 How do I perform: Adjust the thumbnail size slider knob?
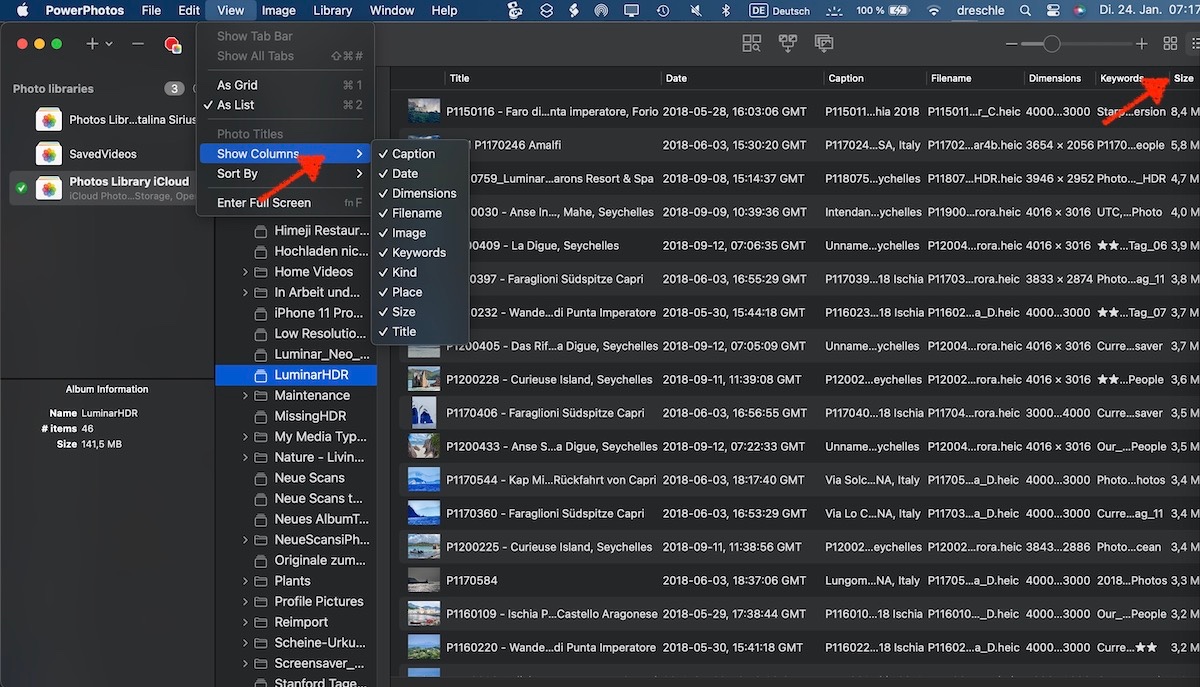[x=1051, y=44]
